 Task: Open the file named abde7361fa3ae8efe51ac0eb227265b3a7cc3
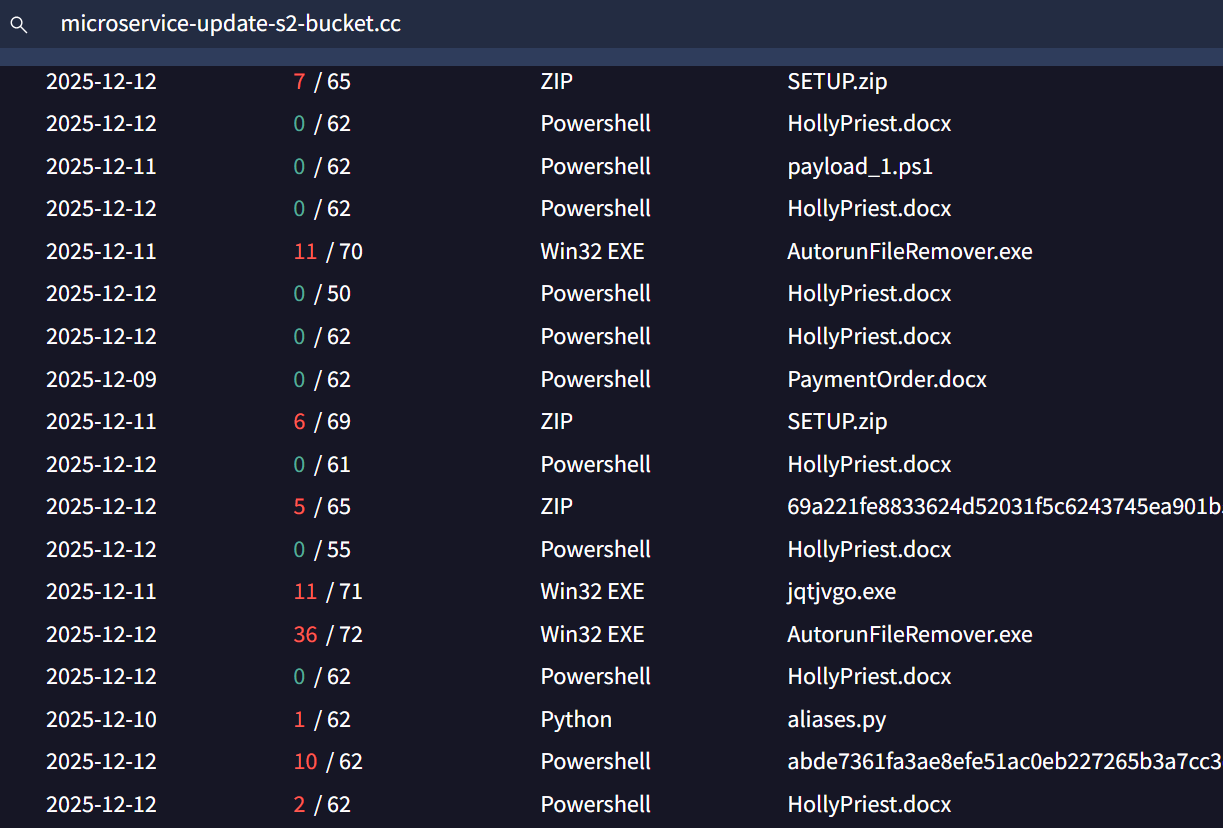coord(1005,762)
